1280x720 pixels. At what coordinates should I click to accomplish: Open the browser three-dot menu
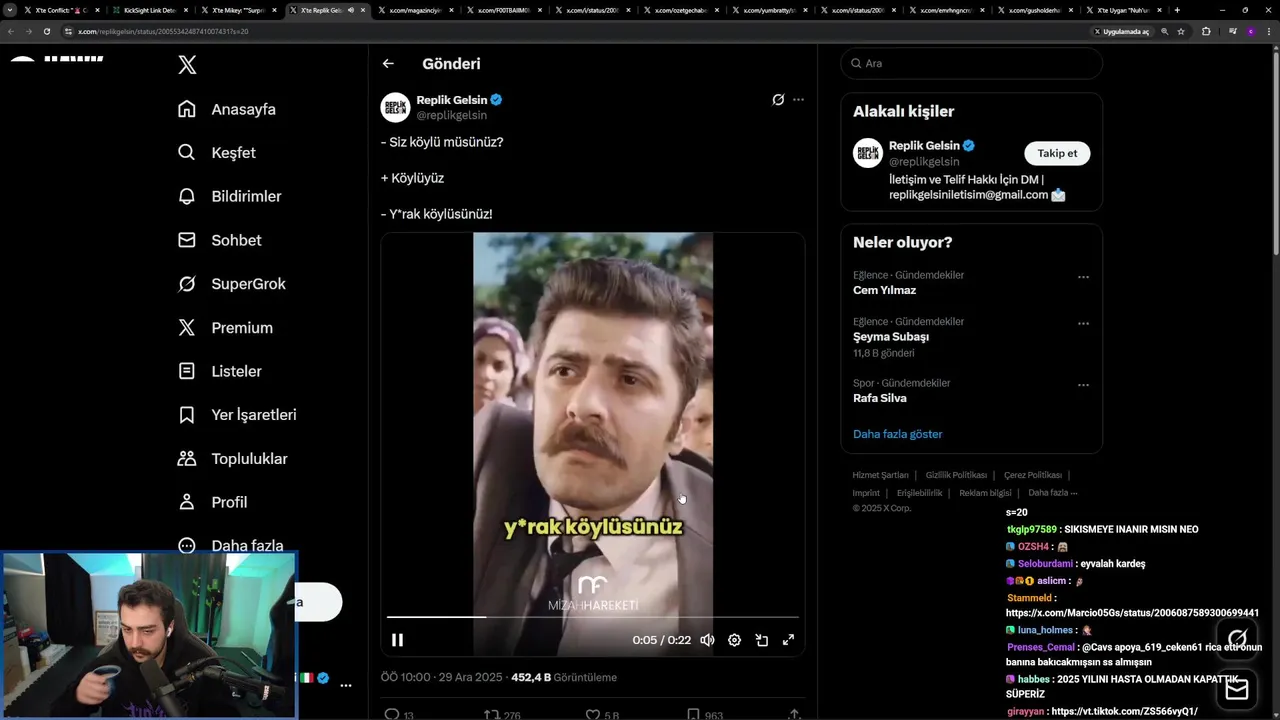pos(1269,31)
